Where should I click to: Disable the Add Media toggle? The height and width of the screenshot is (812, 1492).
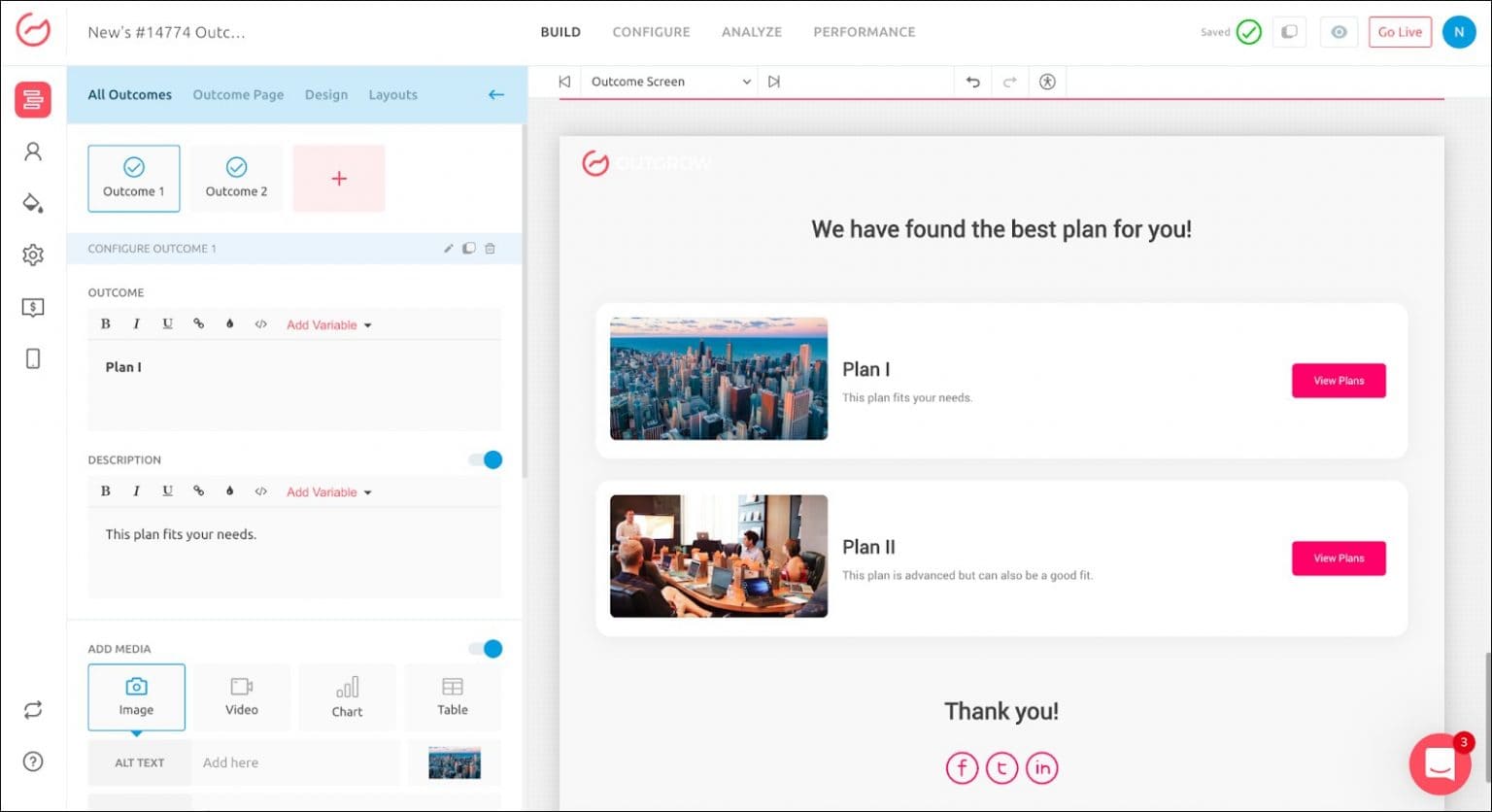coord(486,649)
